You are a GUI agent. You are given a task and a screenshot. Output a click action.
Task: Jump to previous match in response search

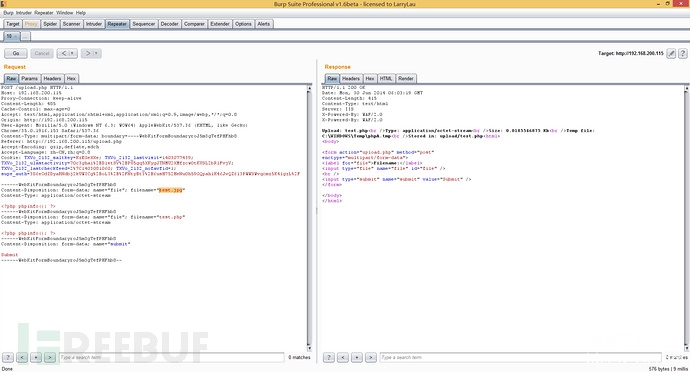[x=343, y=357]
